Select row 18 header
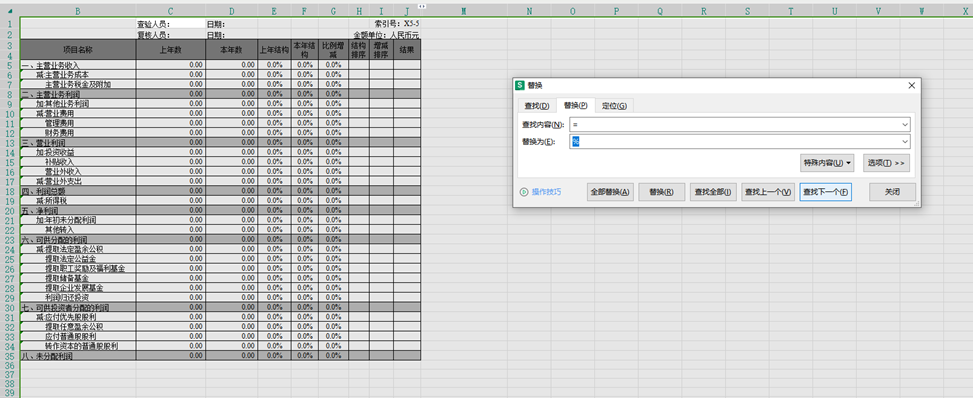This screenshot has width=973, height=398. click(10, 191)
